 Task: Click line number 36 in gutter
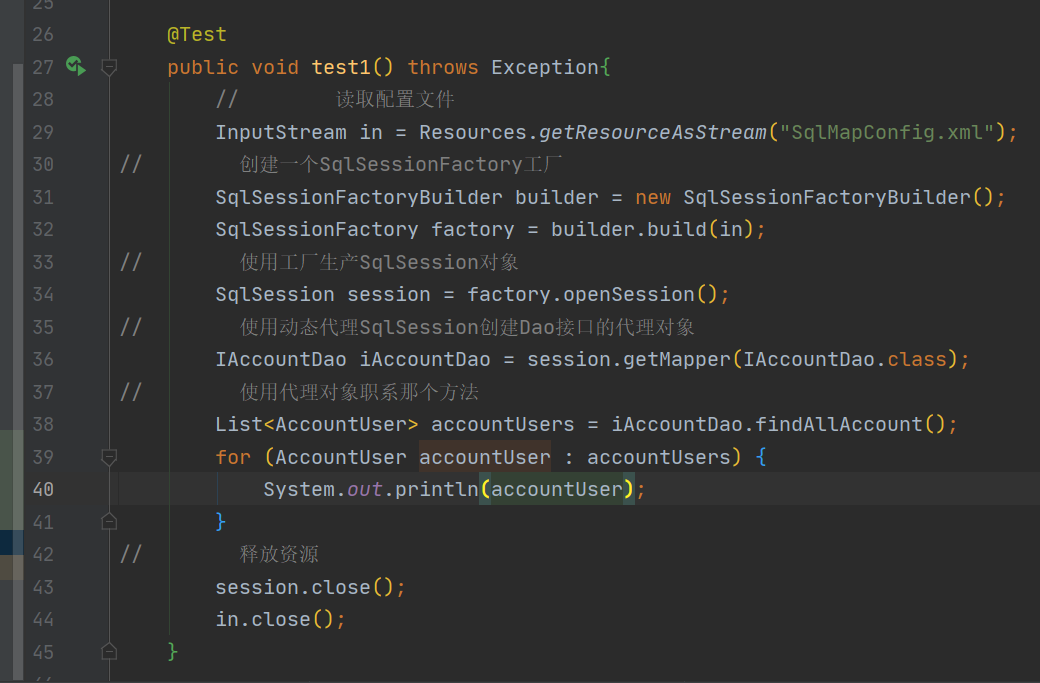(x=43, y=359)
